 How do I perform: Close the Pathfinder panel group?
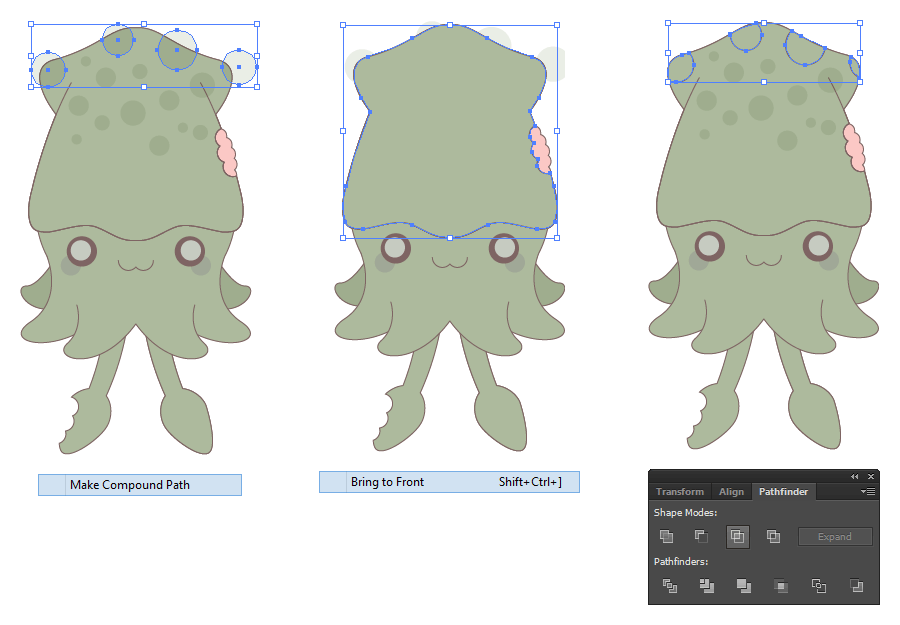tap(869, 476)
